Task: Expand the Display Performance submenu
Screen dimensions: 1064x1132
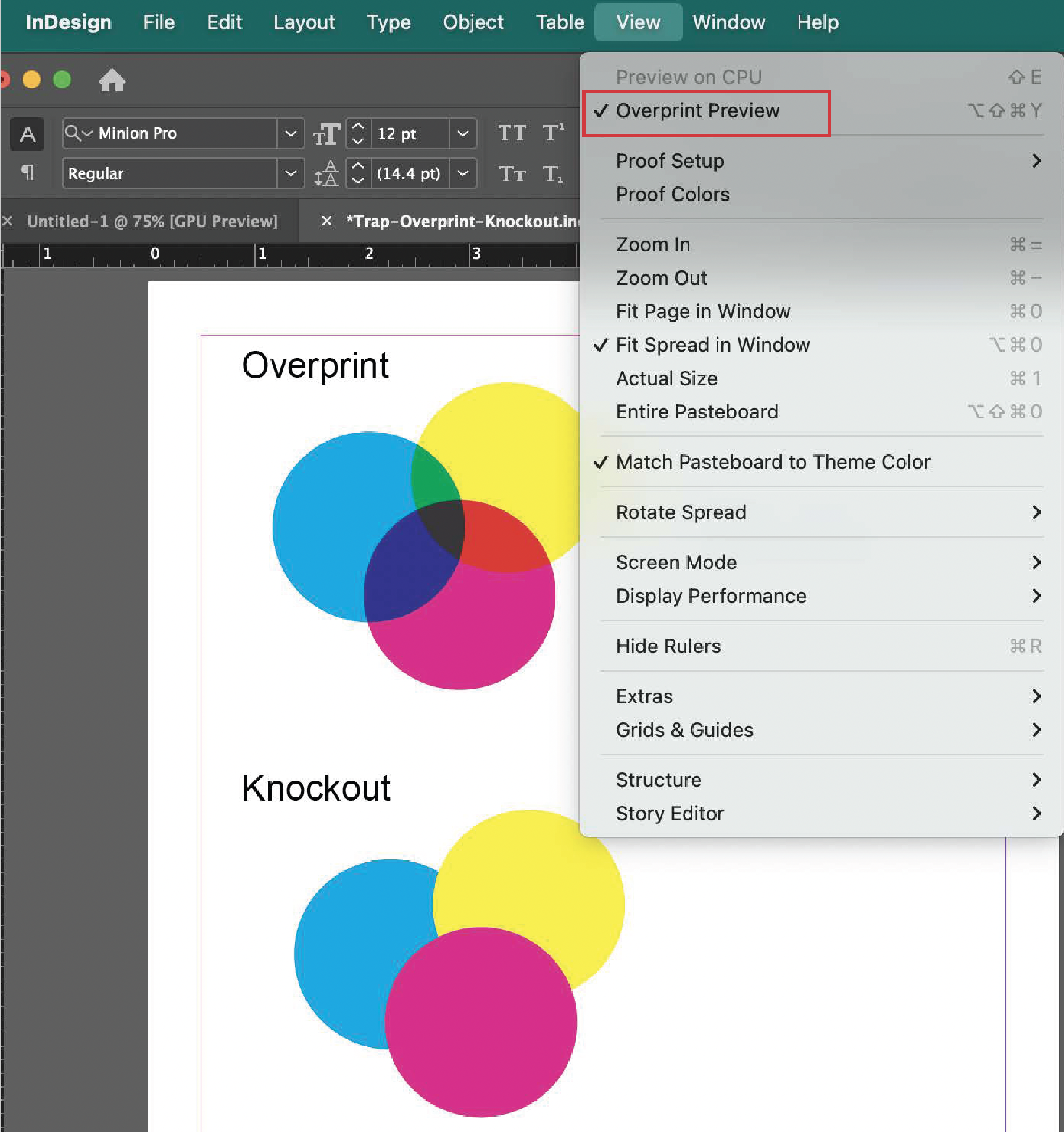Action: [821, 596]
